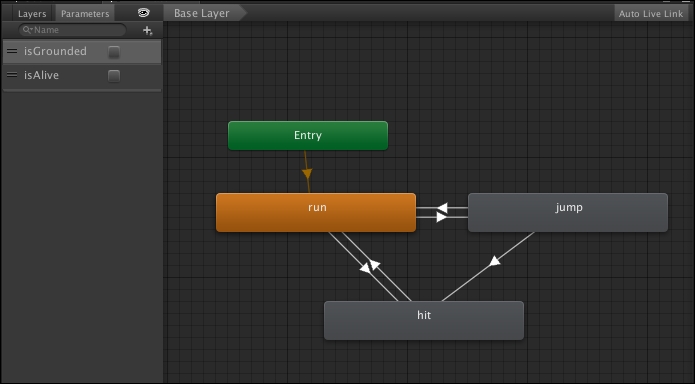Select the run to jump transition arrow
Viewport: 695px width, 384px height.
click(442, 217)
